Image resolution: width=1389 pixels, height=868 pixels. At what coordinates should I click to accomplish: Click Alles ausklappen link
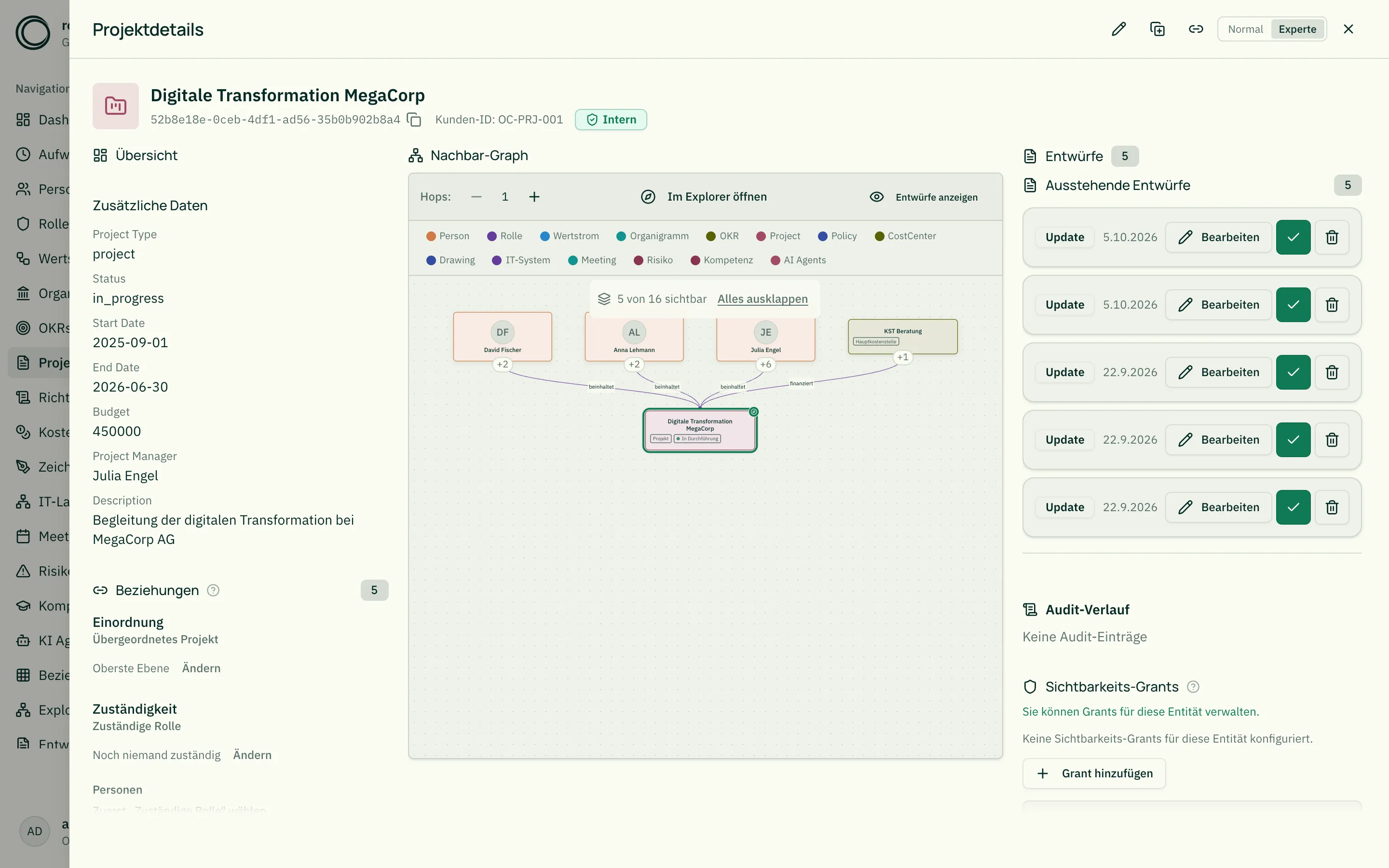762,298
